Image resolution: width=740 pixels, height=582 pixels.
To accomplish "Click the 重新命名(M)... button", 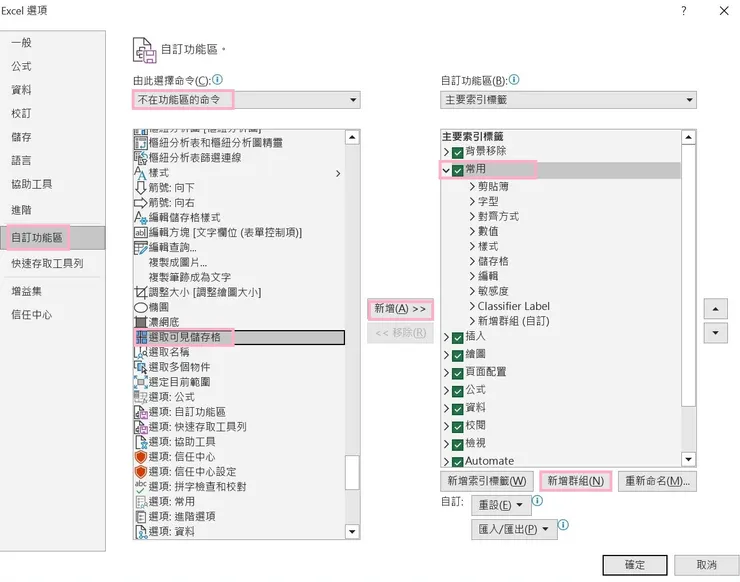I will pyautogui.click(x=657, y=481).
